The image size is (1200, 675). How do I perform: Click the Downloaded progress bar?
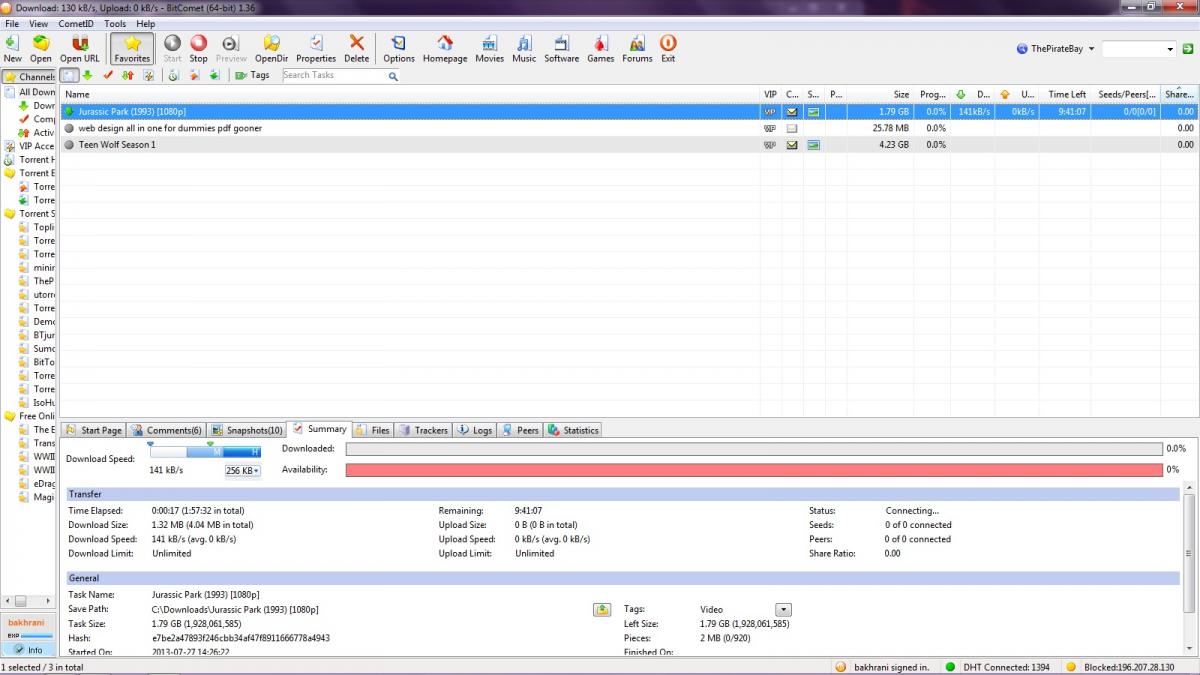tap(754, 449)
